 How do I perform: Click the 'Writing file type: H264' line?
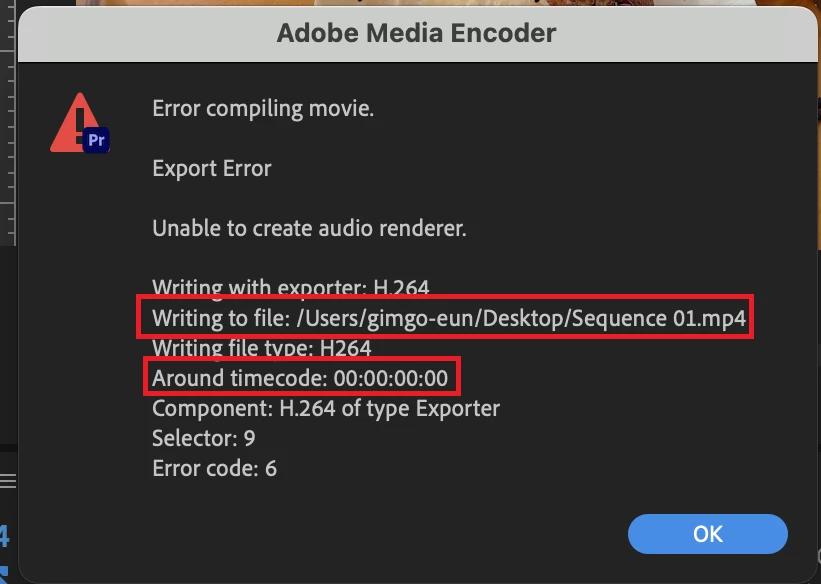click(262, 348)
